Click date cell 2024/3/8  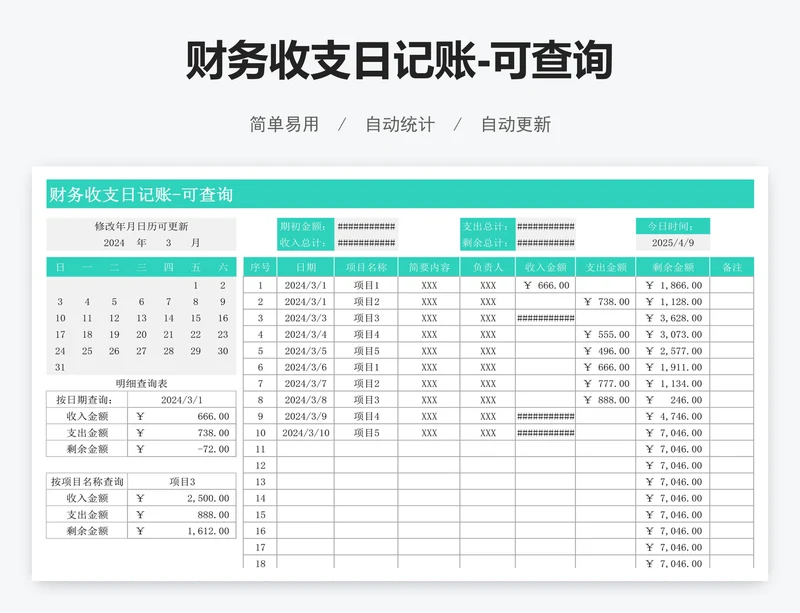click(306, 400)
